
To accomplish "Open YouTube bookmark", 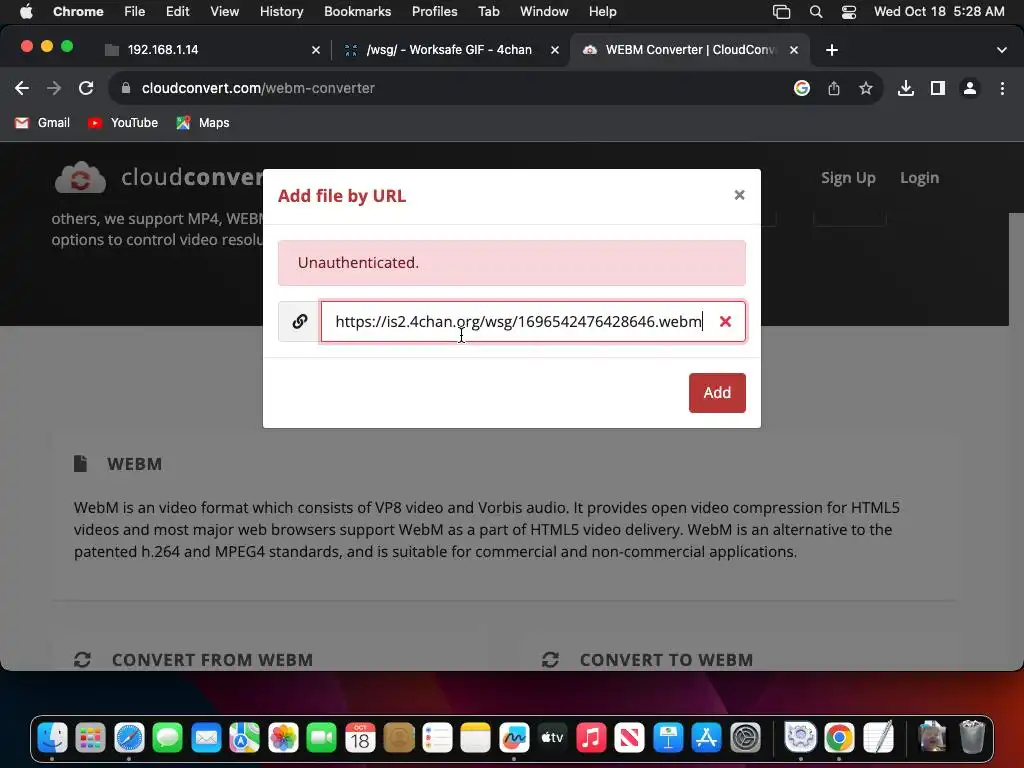I will (123, 123).
